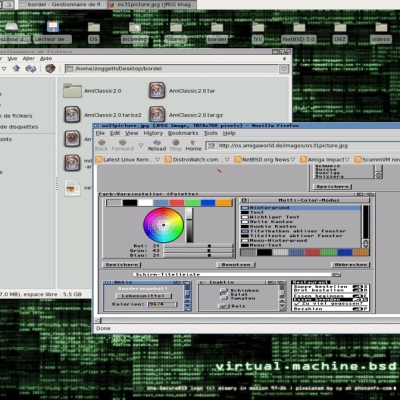This screenshot has height=400, width=400.
Task: Go up one folder in file manager
Action: click(x=16, y=69)
